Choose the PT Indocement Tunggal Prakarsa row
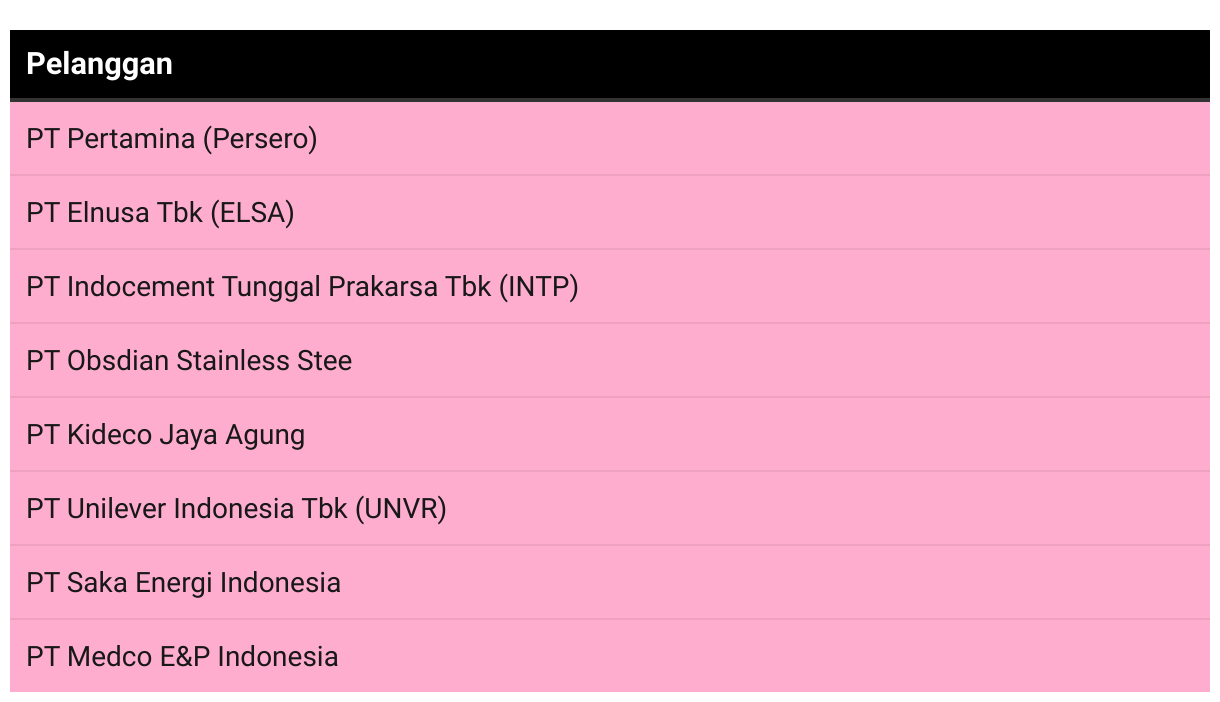Viewport: 1220px width, 702px height. click(x=610, y=286)
